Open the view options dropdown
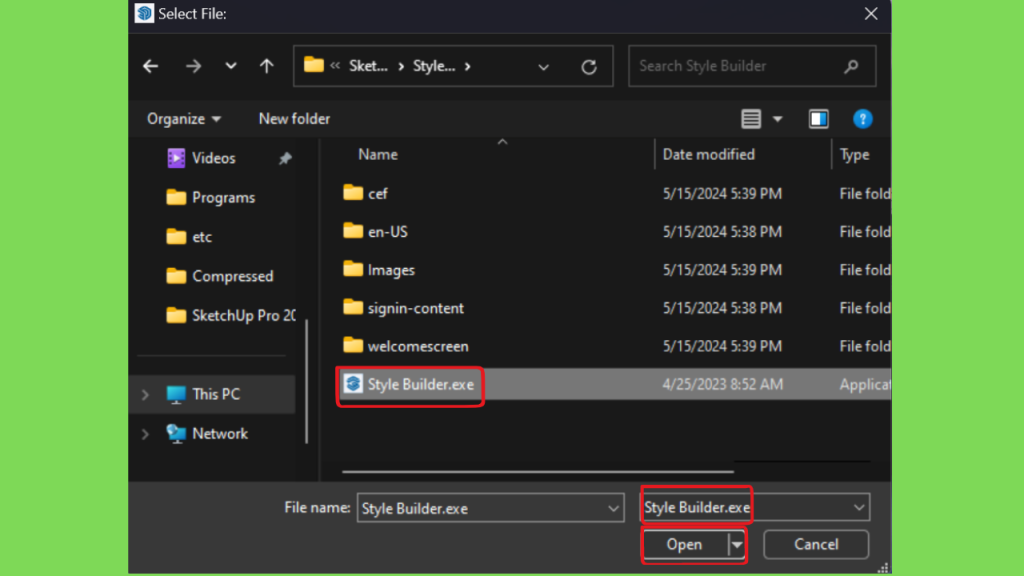Viewport: 1024px width, 576px height. tap(778, 119)
